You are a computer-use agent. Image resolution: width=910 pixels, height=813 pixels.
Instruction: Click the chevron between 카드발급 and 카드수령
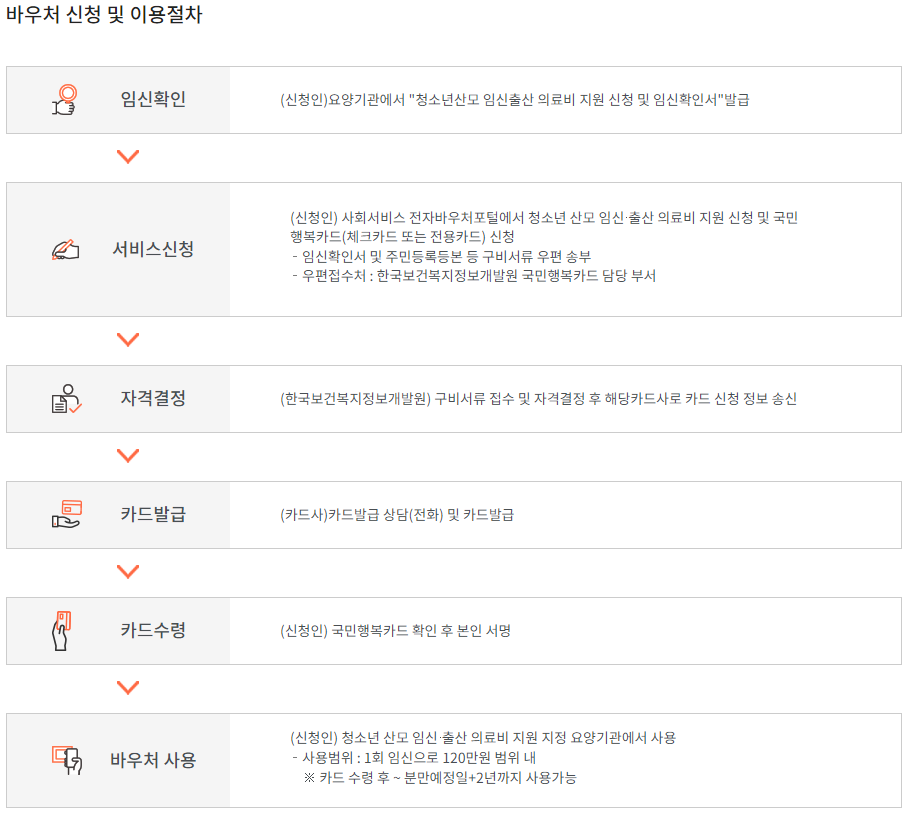pos(128,572)
